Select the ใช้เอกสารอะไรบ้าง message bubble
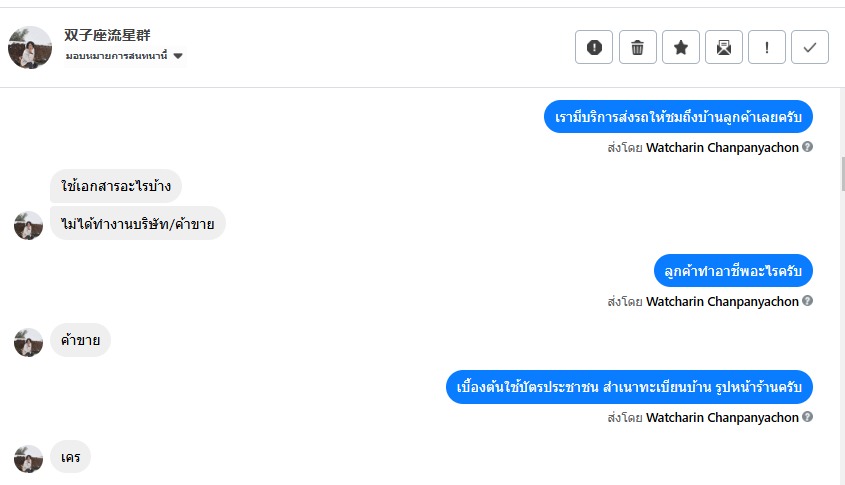 point(116,185)
